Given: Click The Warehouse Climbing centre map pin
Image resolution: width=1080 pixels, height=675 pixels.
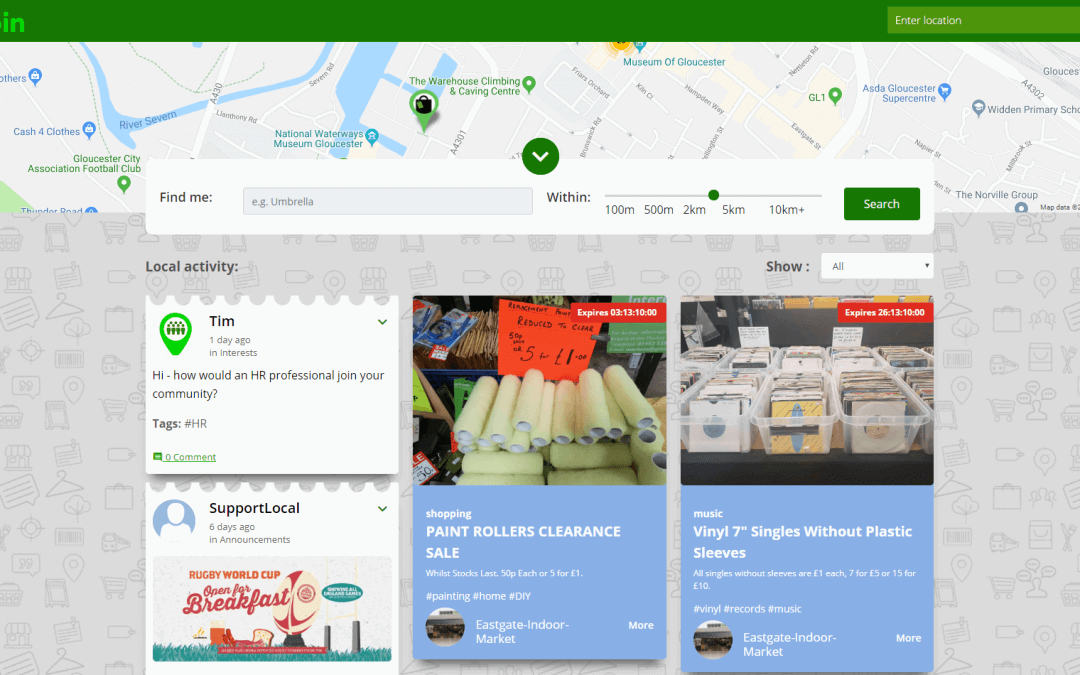Looking at the screenshot, I should [529, 84].
